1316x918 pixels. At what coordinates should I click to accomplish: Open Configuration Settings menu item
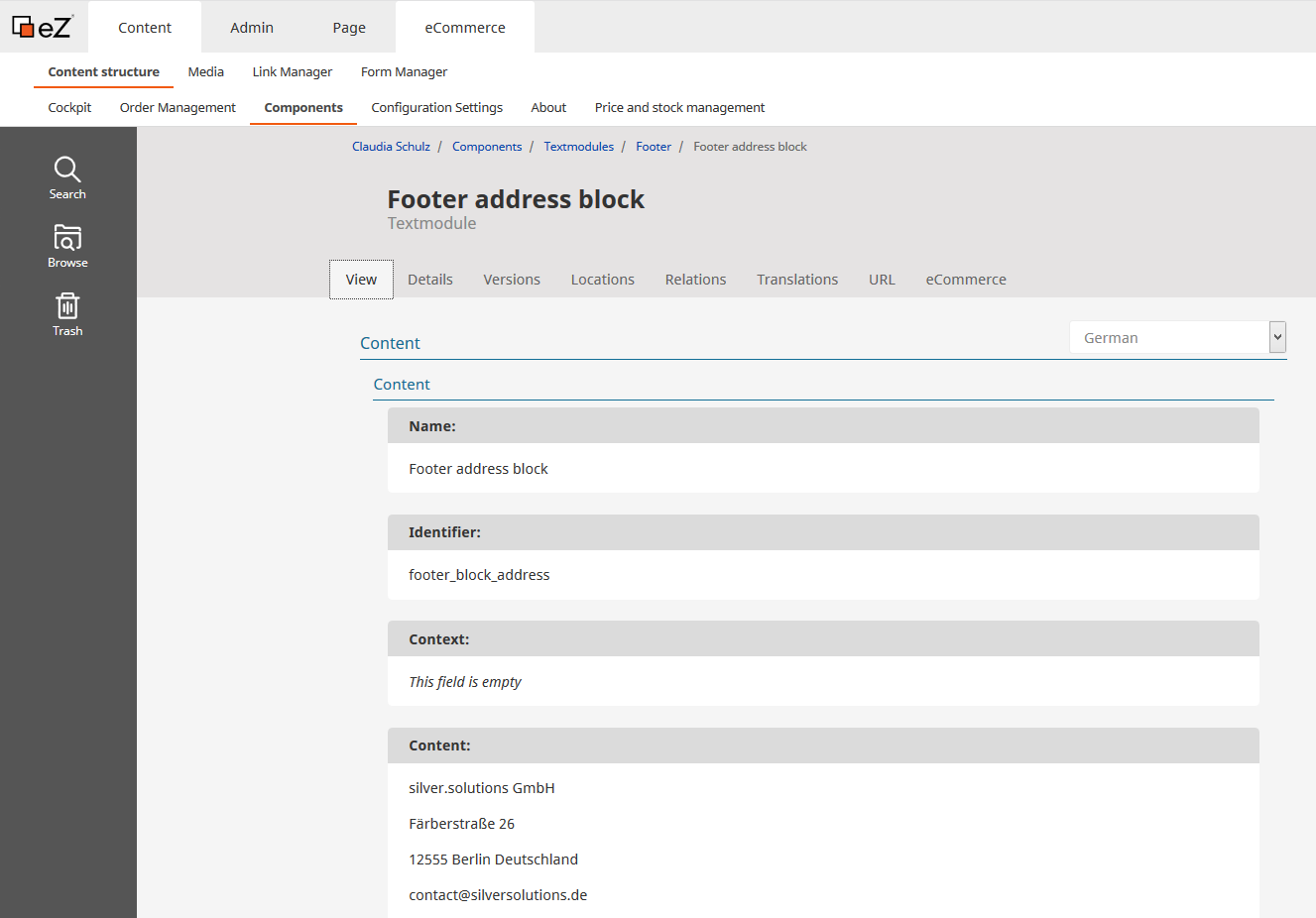tap(436, 108)
